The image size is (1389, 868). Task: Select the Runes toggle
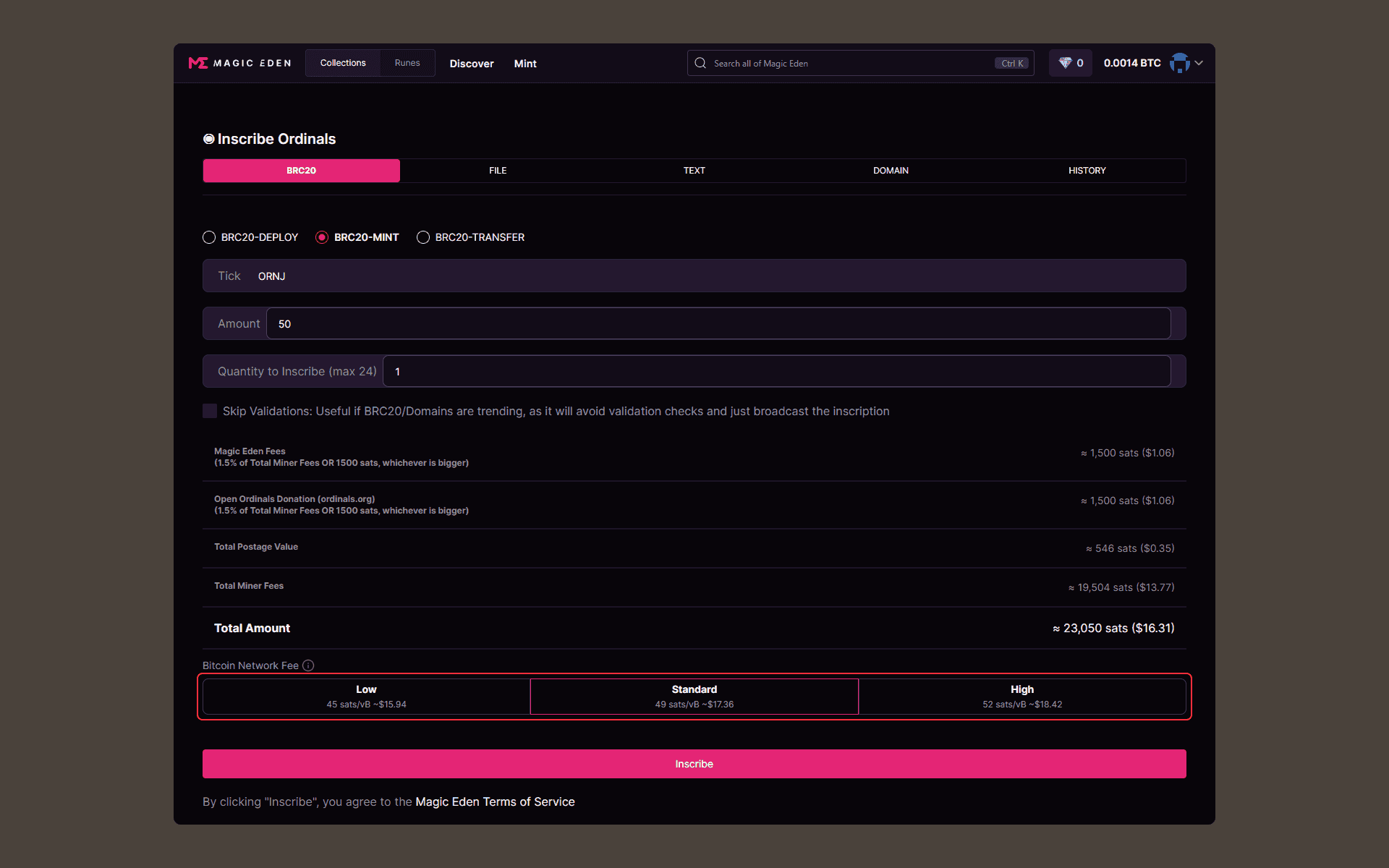coord(407,63)
